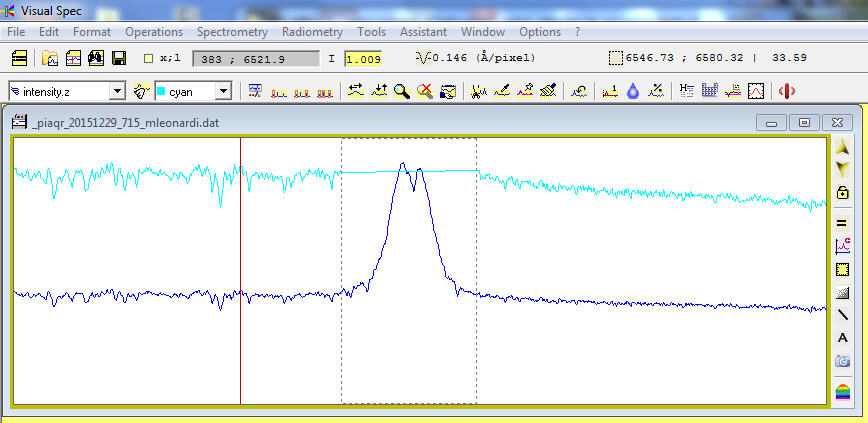Click the magnifier zoom icon

click(x=402, y=91)
